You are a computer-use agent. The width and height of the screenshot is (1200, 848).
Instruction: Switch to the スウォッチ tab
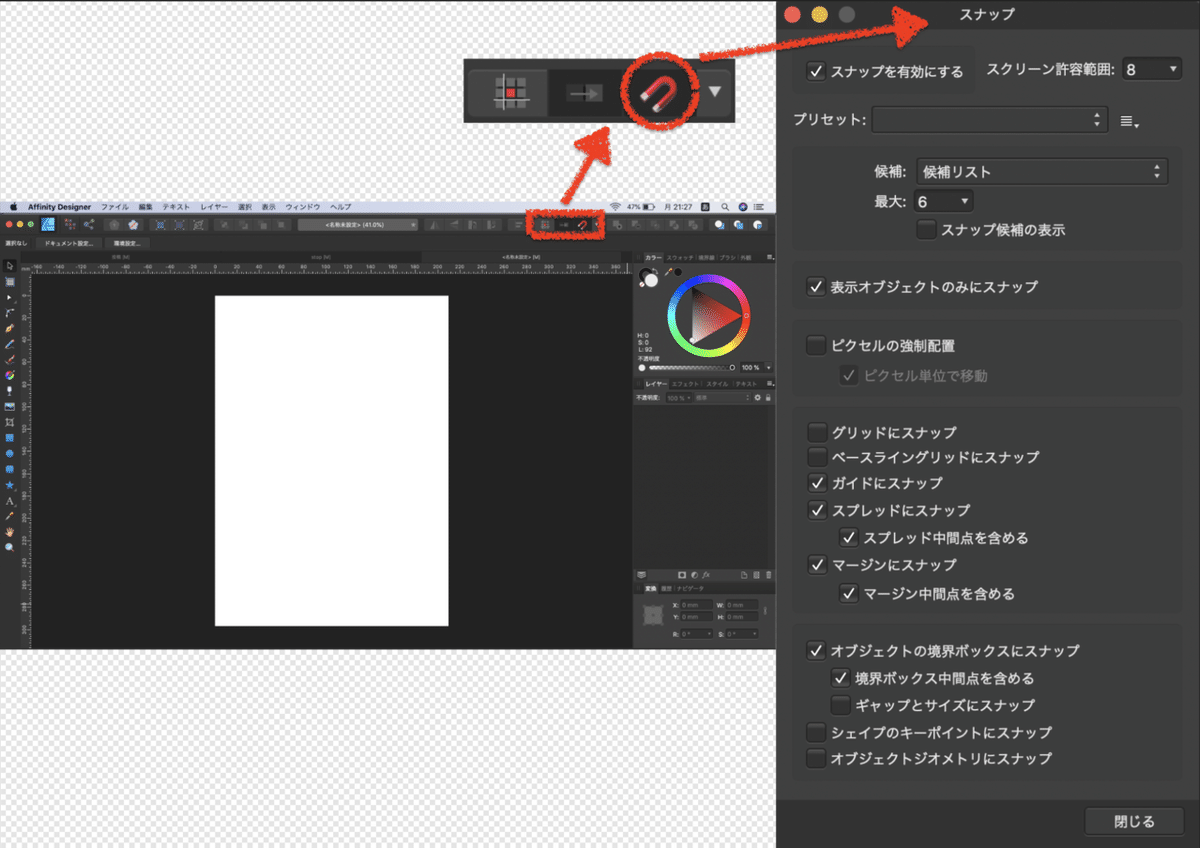(x=679, y=258)
